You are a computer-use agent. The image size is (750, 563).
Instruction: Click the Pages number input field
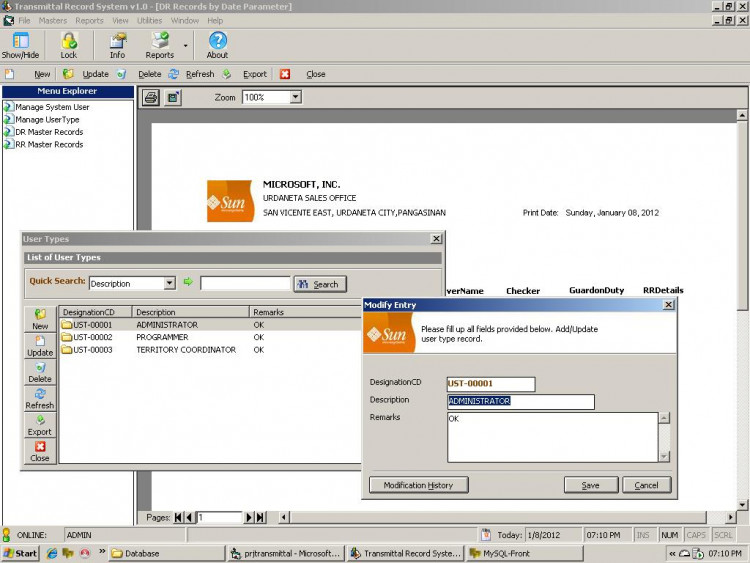click(219, 517)
